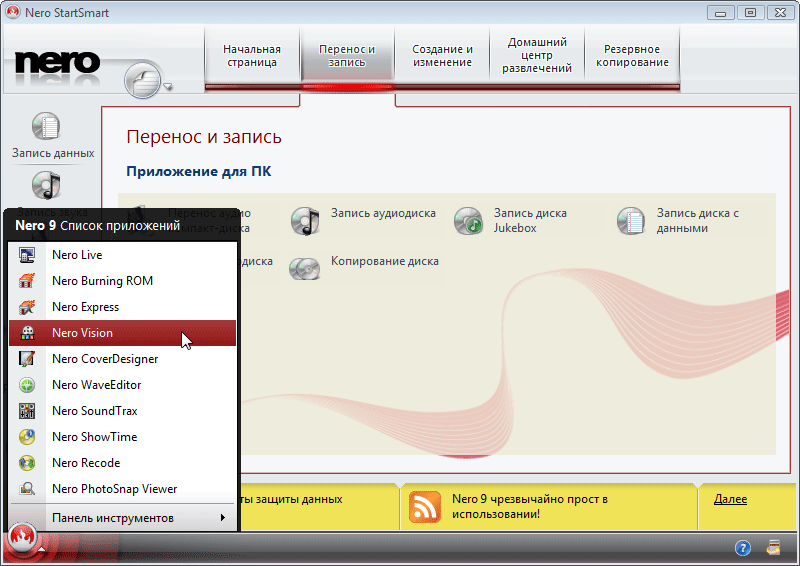Screen dimensions: 800x566
Task: Click the round document button beside the Nero logo
Action: 142,80
